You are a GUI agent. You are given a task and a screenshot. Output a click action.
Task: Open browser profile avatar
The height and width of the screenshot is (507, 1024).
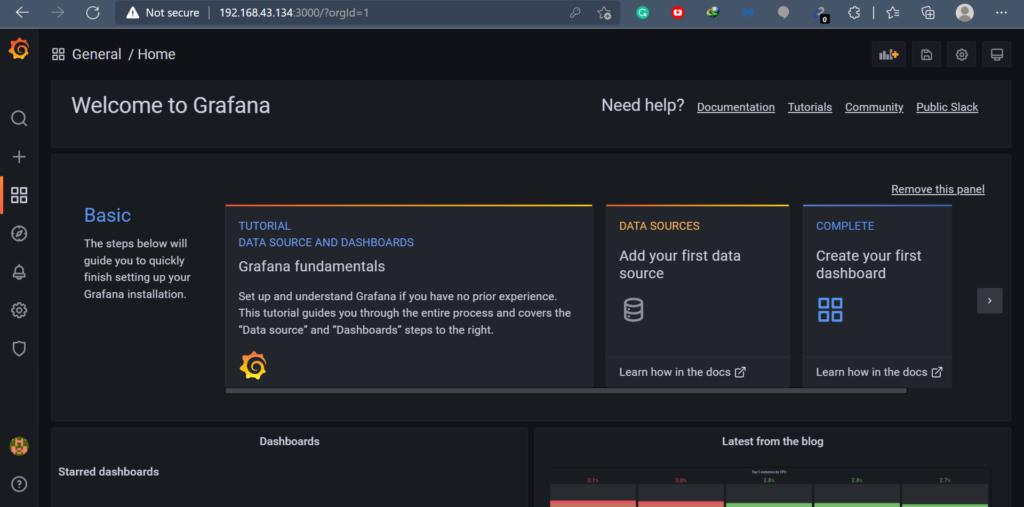[965, 12]
